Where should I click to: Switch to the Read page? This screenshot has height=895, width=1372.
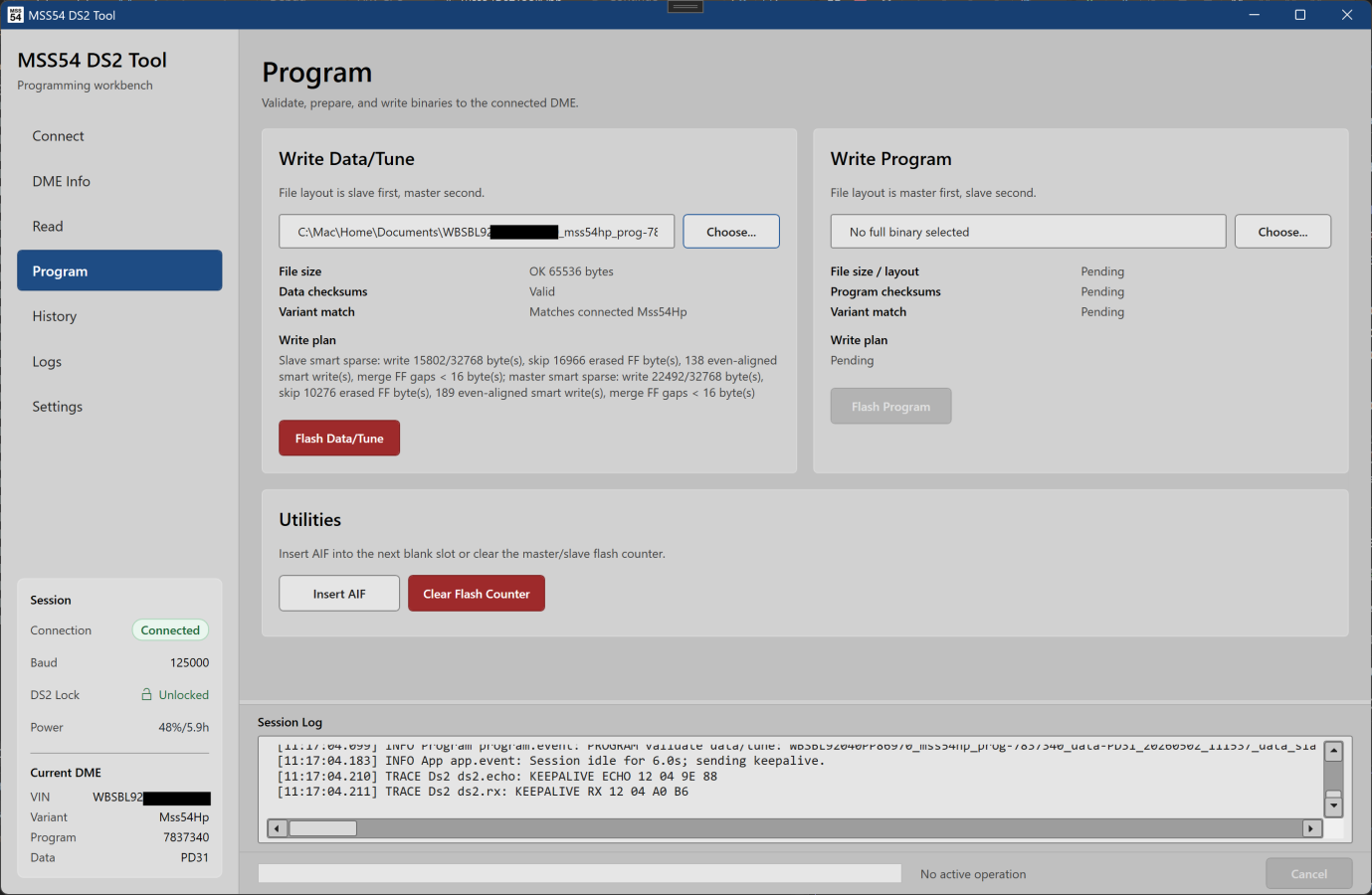tap(119, 227)
